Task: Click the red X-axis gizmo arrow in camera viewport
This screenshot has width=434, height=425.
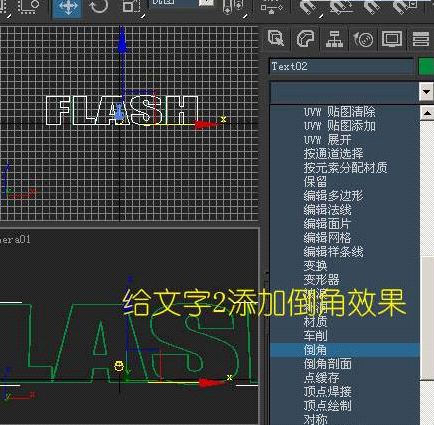Action: coord(211,383)
